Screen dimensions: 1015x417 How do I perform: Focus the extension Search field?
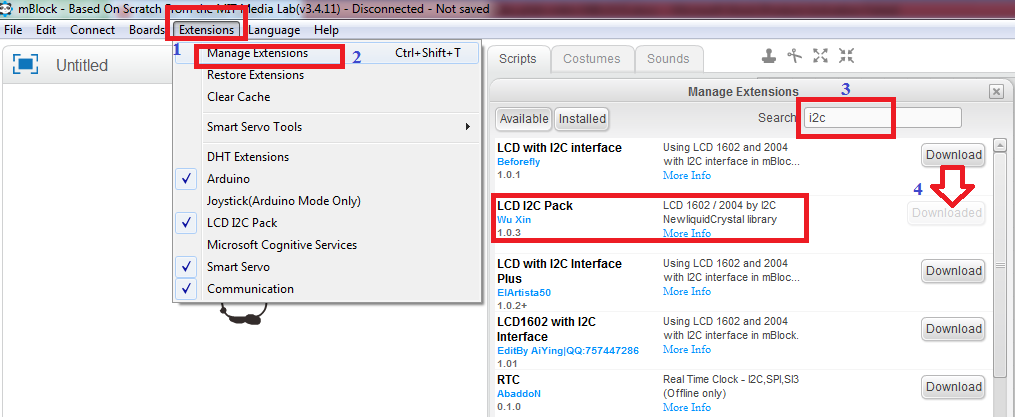[x=882, y=118]
